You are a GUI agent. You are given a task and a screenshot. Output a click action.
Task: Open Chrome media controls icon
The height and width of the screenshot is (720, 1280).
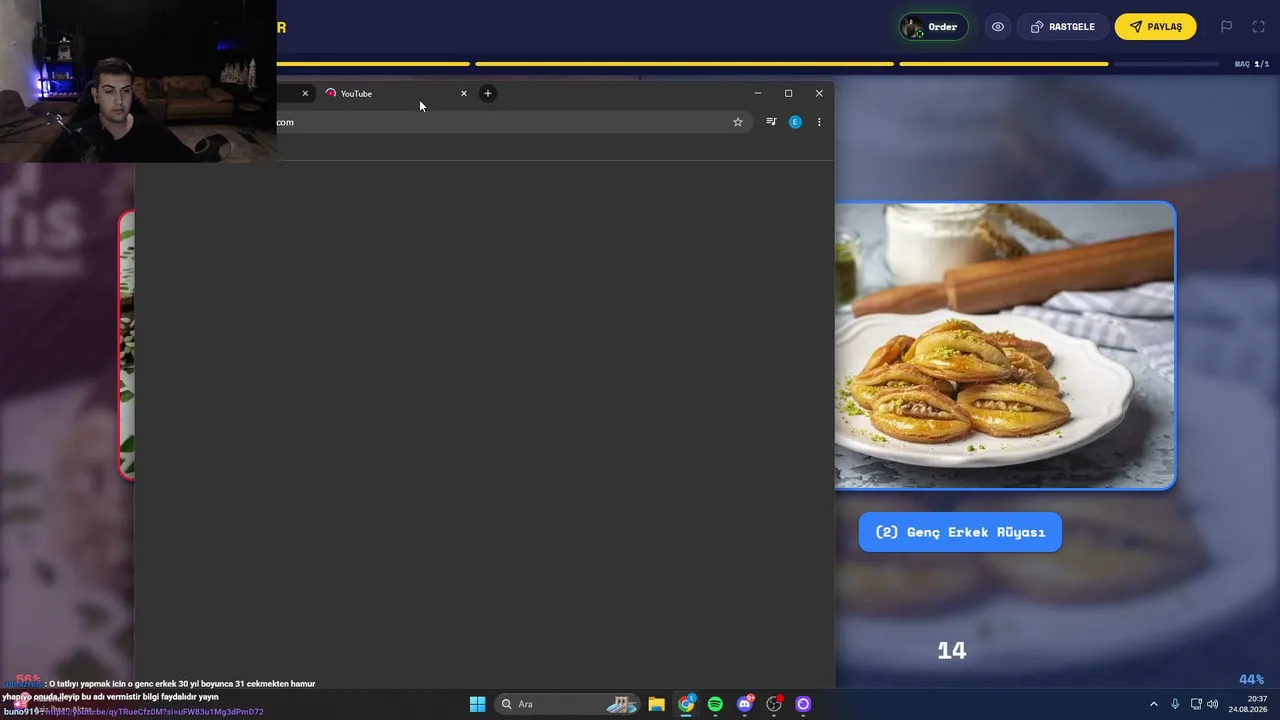pyautogui.click(x=771, y=122)
